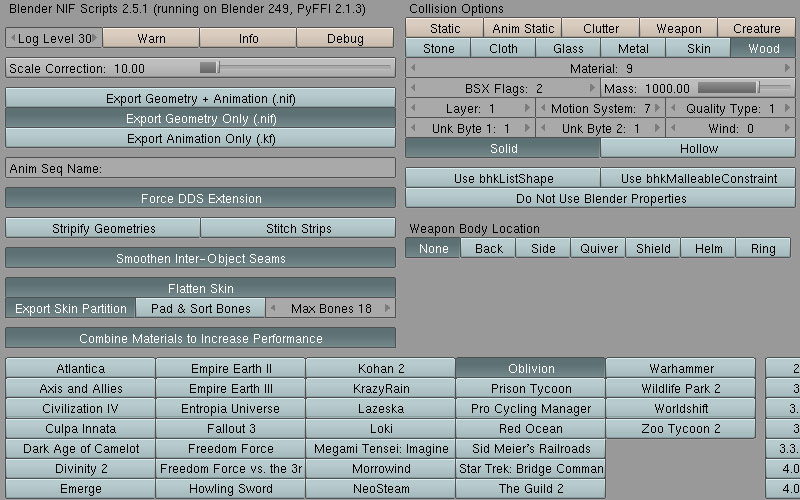Toggle Force DDS Extension

point(200,198)
